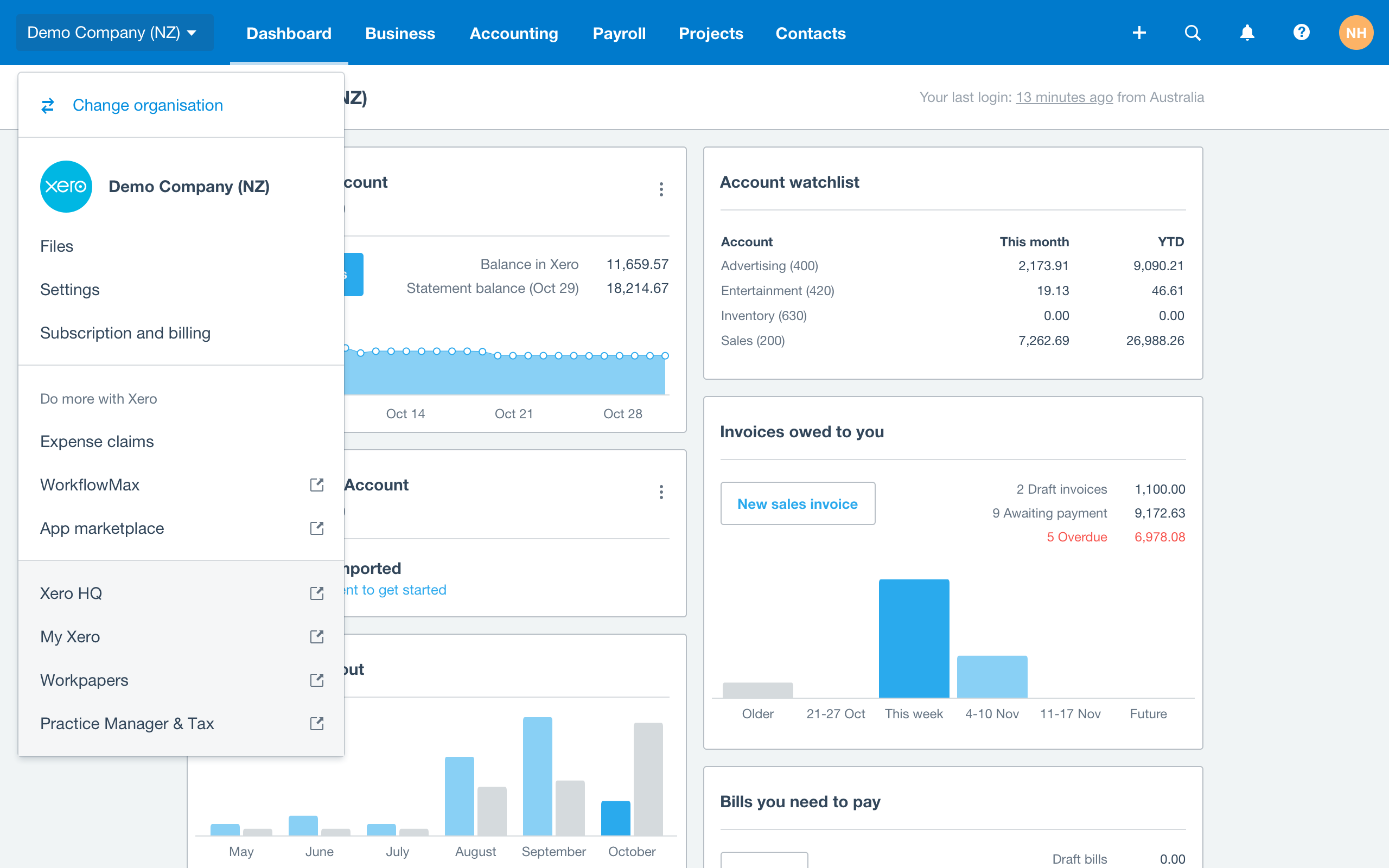Click the Overdue amount 6,978.08
This screenshot has height=868, width=1389.
tap(1159, 537)
